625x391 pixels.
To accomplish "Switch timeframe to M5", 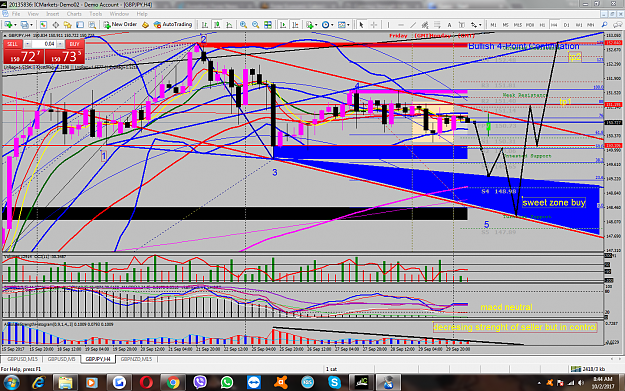I will (505, 25).
